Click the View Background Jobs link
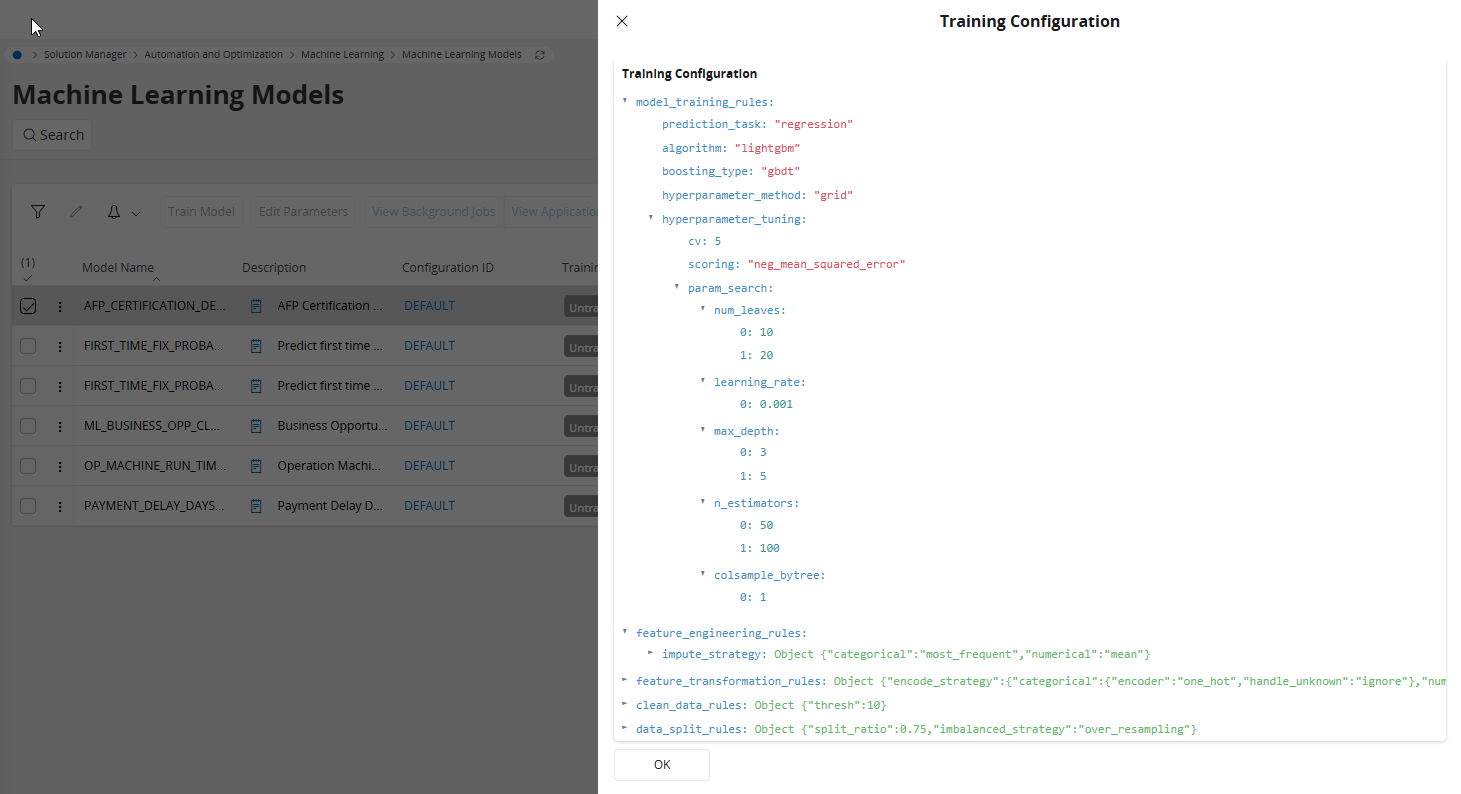 point(433,211)
